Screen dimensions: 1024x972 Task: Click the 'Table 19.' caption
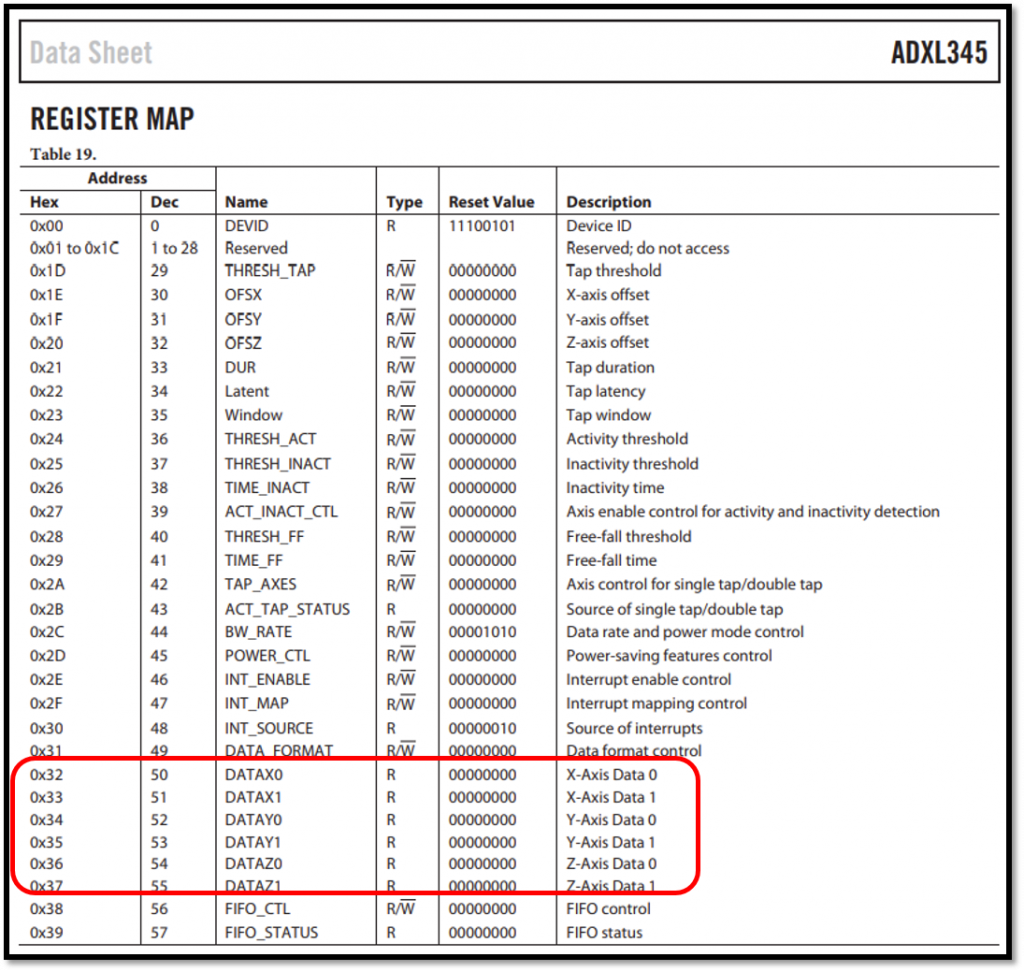63,154
